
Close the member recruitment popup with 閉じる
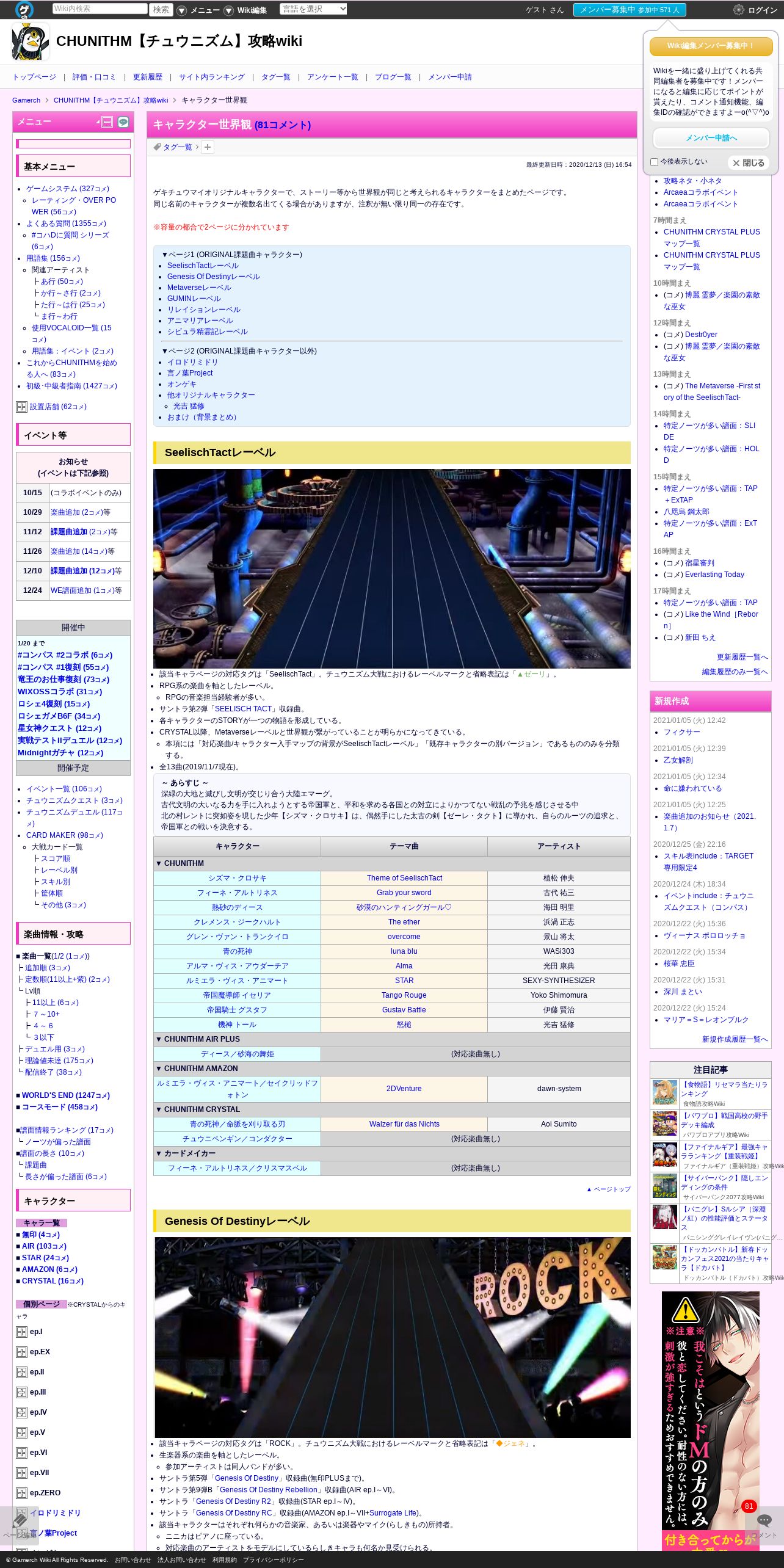[749, 163]
